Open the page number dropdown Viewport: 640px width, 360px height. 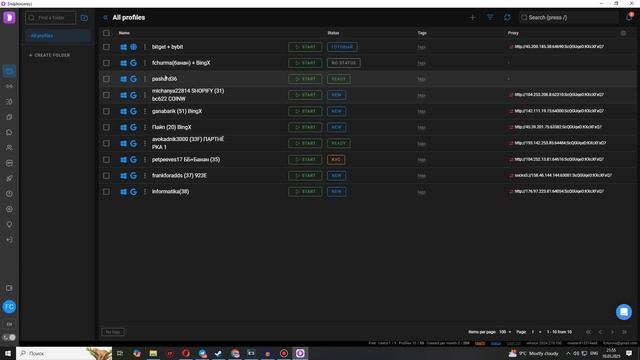coord(536,332)
